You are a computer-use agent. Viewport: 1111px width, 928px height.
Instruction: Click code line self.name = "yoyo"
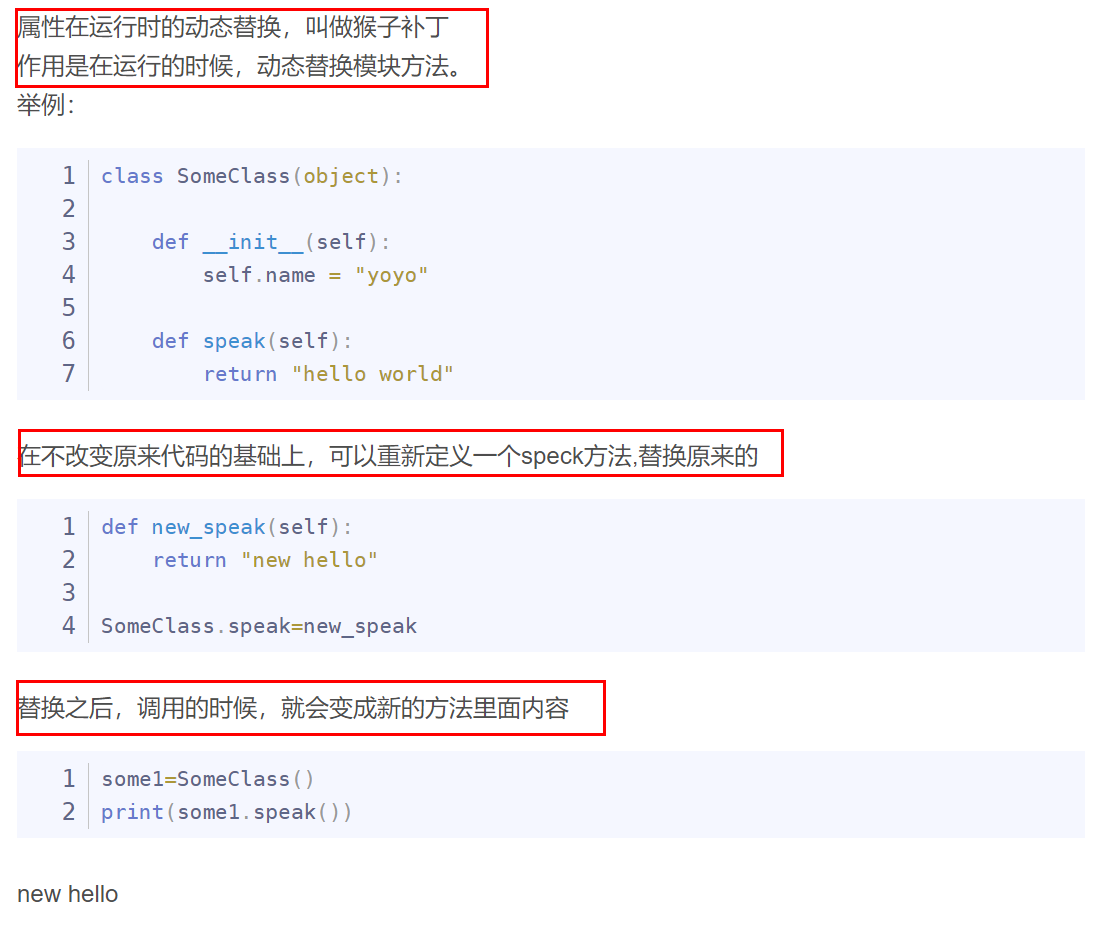tap(315, 275)
